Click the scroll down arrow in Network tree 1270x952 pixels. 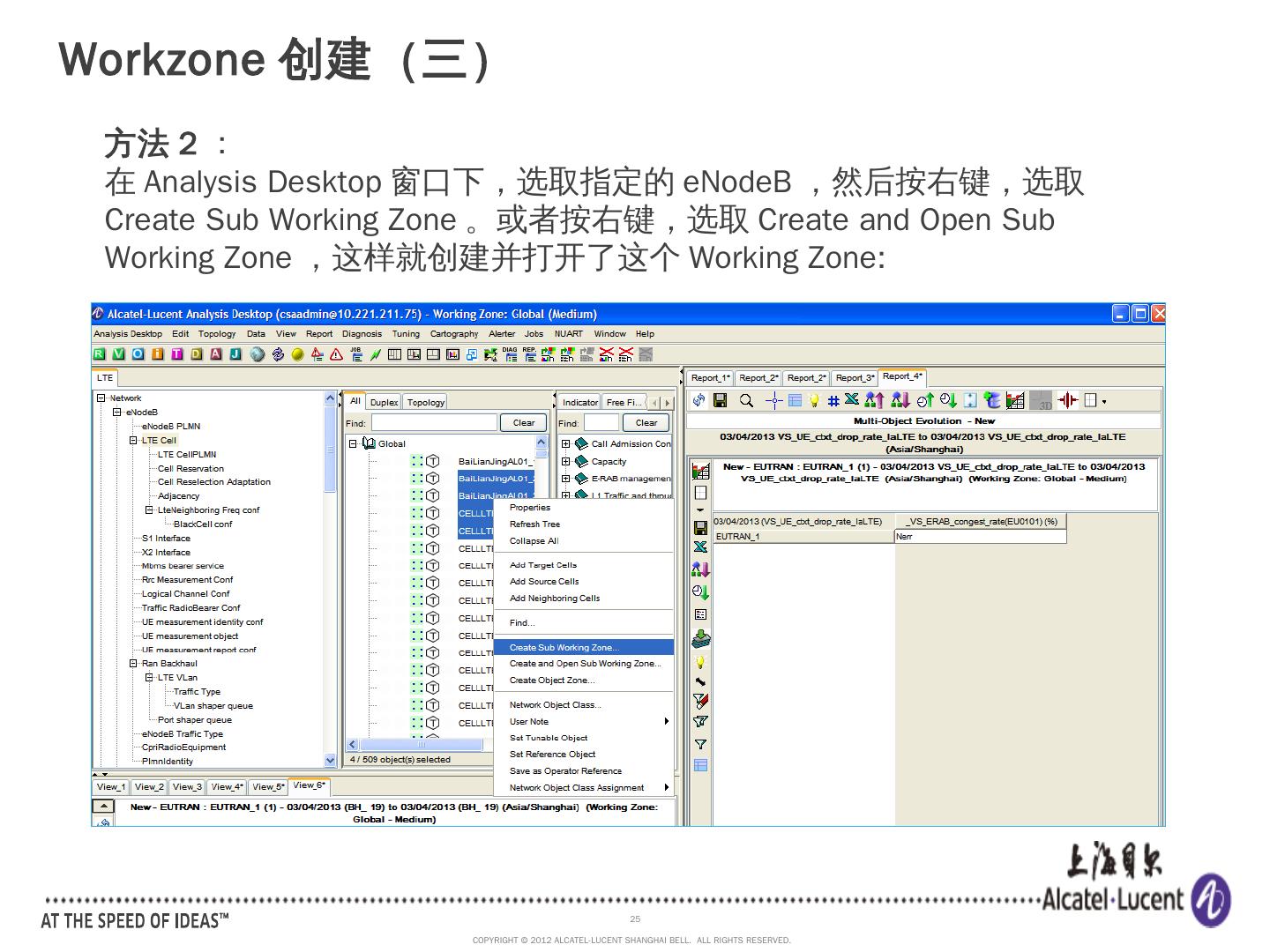pos(331,760)
